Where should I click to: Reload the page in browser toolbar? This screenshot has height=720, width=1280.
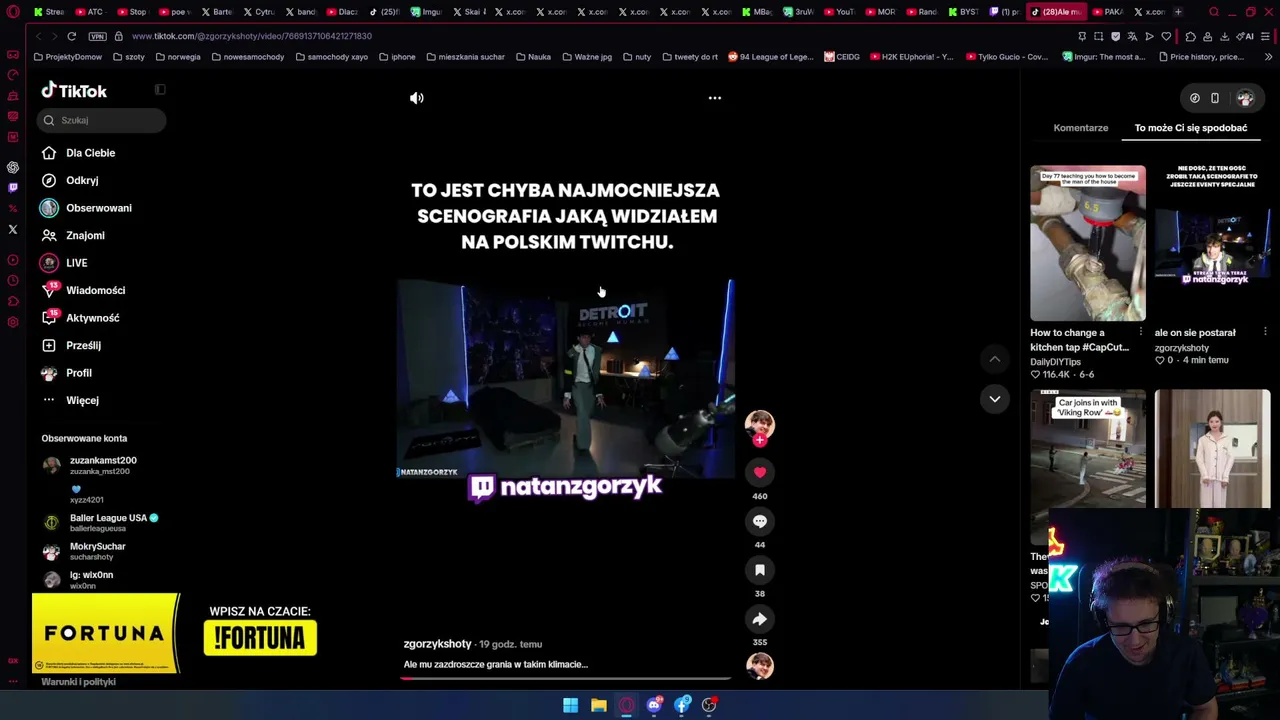[x=71, y=36]
